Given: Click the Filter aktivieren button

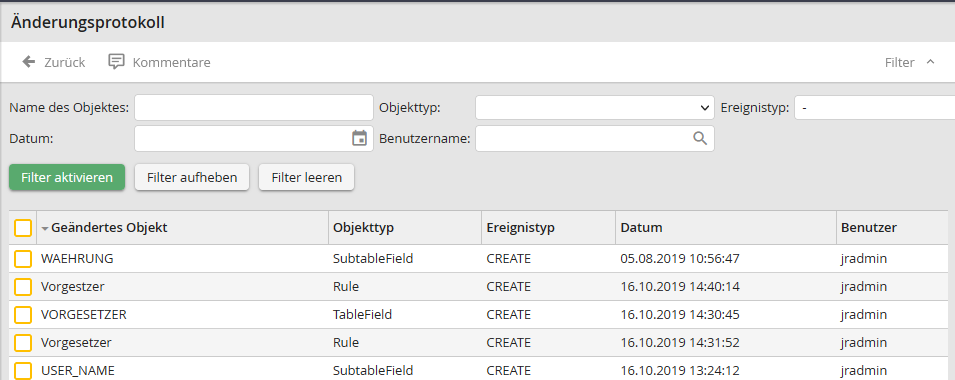Looking at the screenshot, I should 67,177.
